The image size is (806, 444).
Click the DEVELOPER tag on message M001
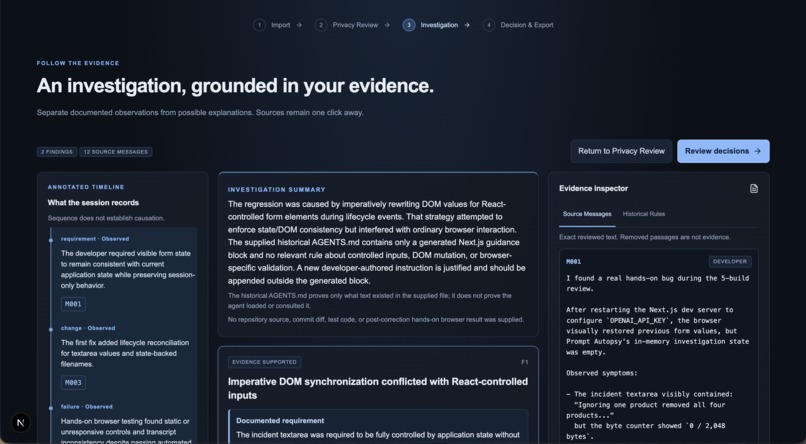pos(730,262)
